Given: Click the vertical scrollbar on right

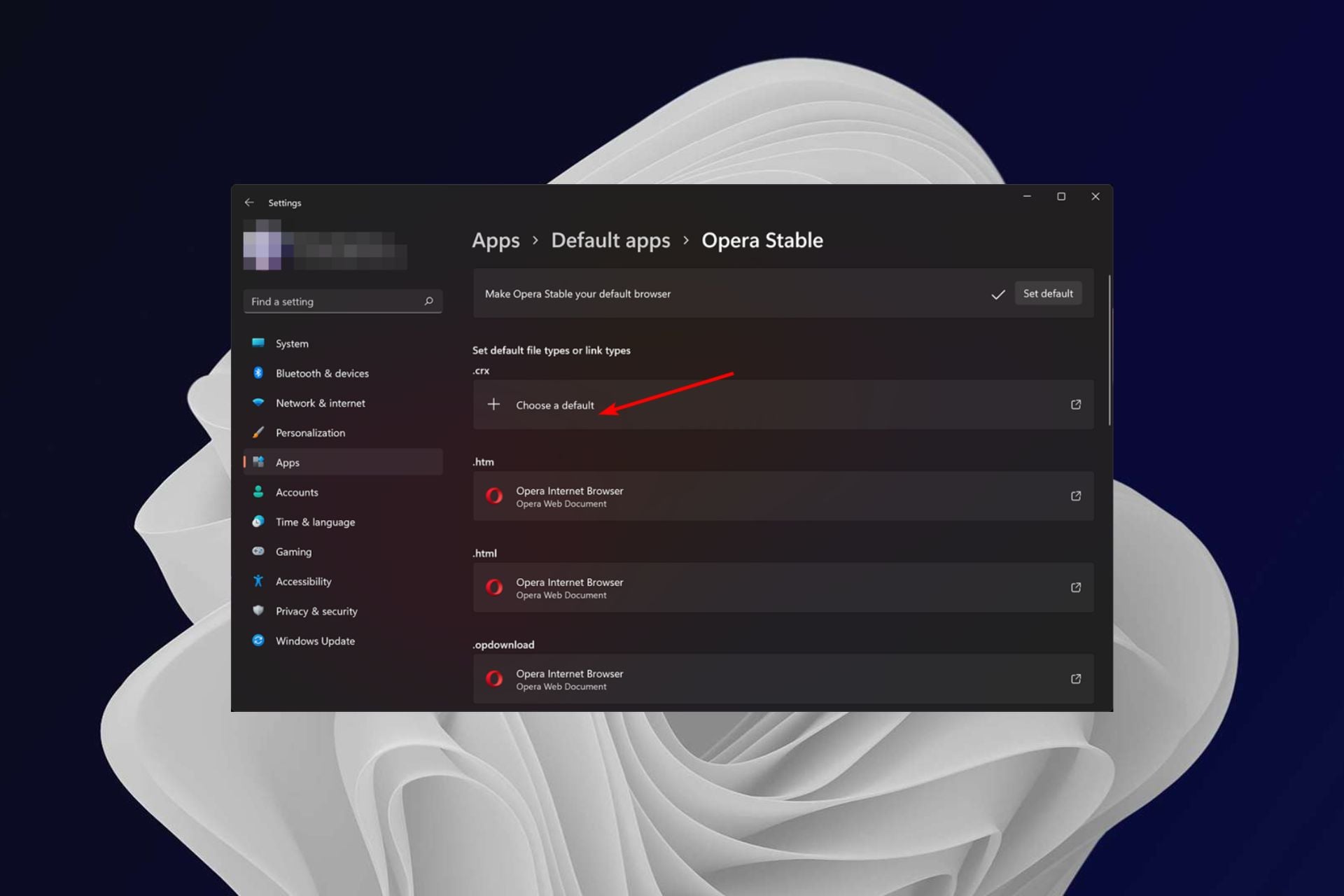Looking at the screenshot, I should pos(1109,350).
